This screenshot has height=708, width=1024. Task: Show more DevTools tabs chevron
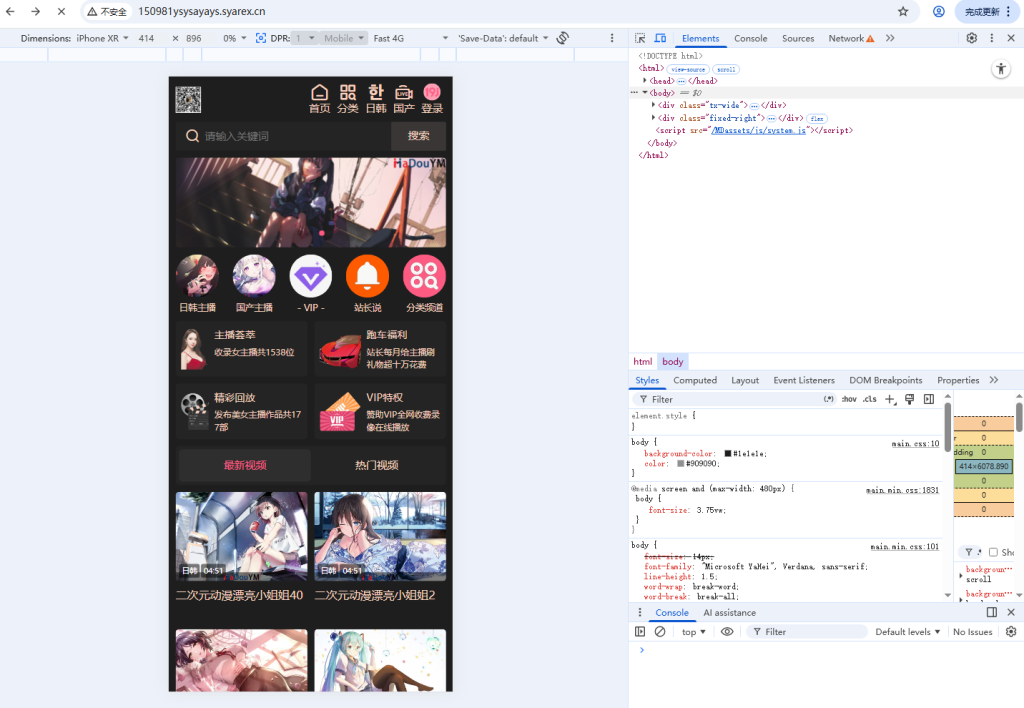pos(890,38)
